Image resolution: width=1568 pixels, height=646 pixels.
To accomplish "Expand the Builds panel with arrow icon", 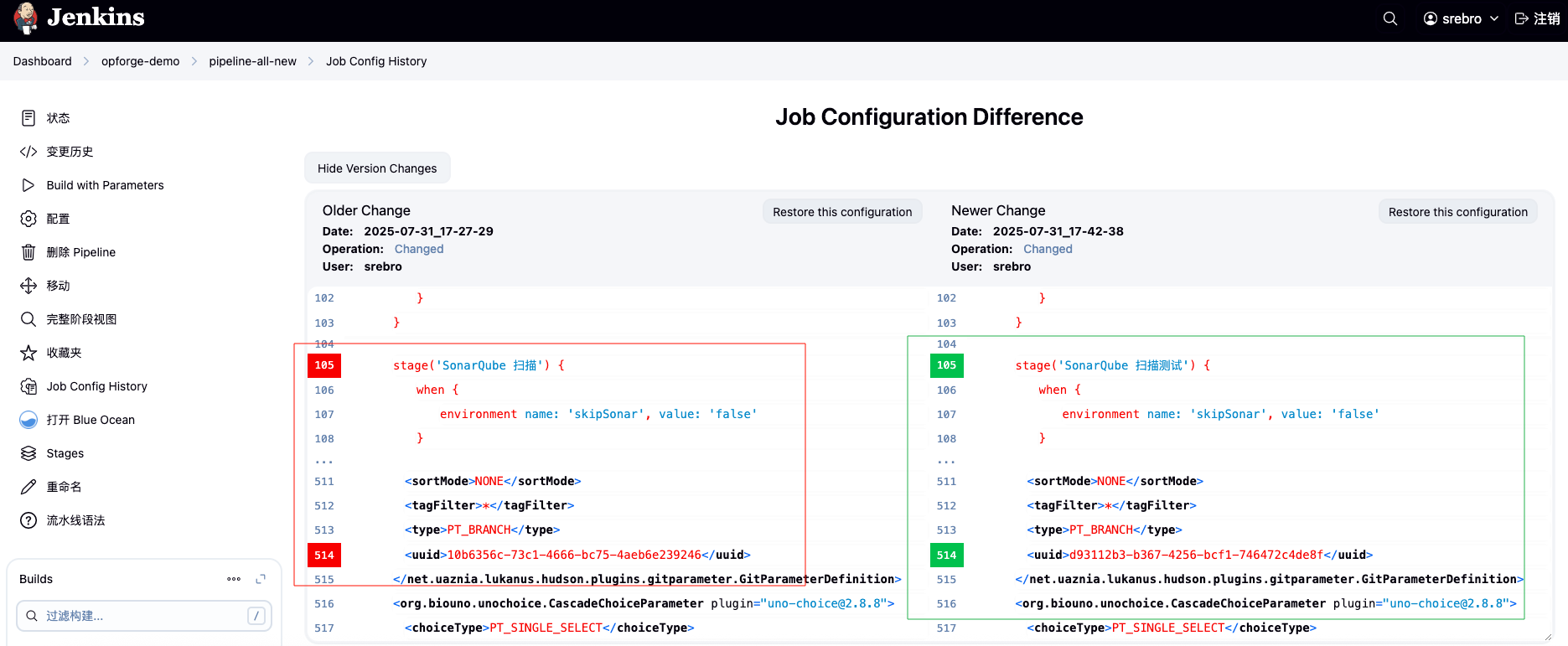I will pos(261,579).
